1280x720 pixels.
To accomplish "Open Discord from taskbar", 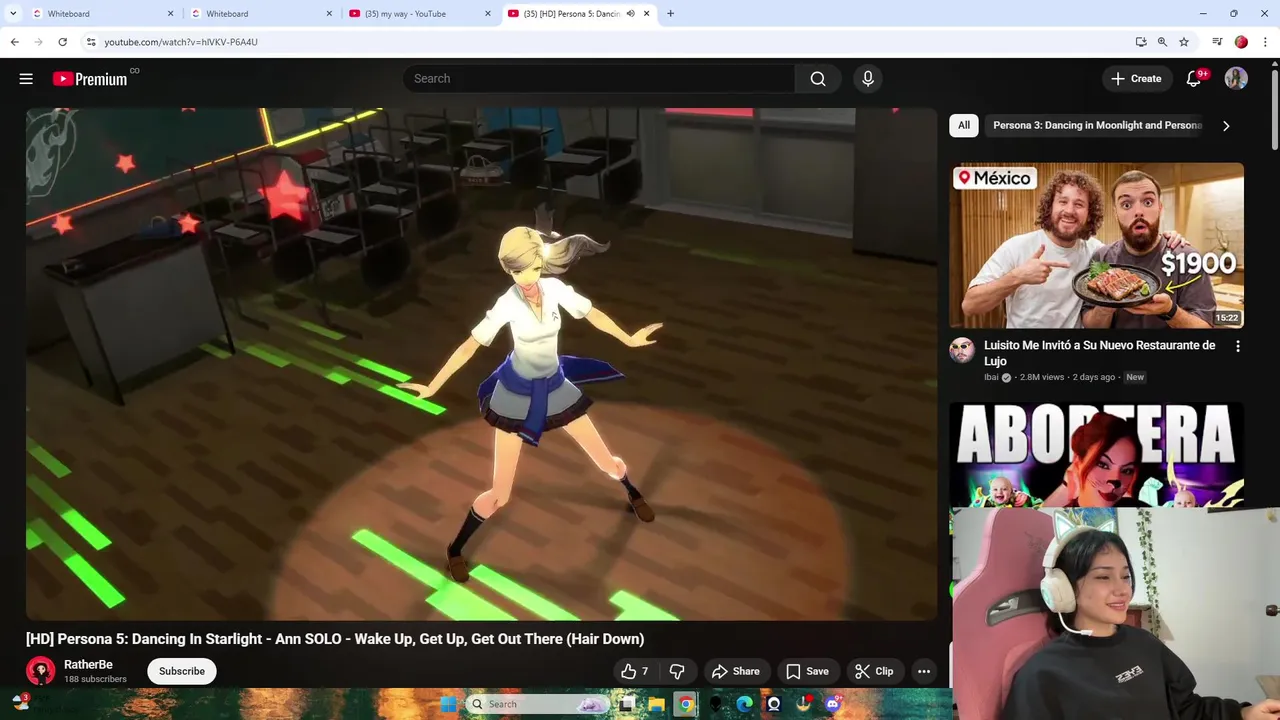I will click(832, 704).
